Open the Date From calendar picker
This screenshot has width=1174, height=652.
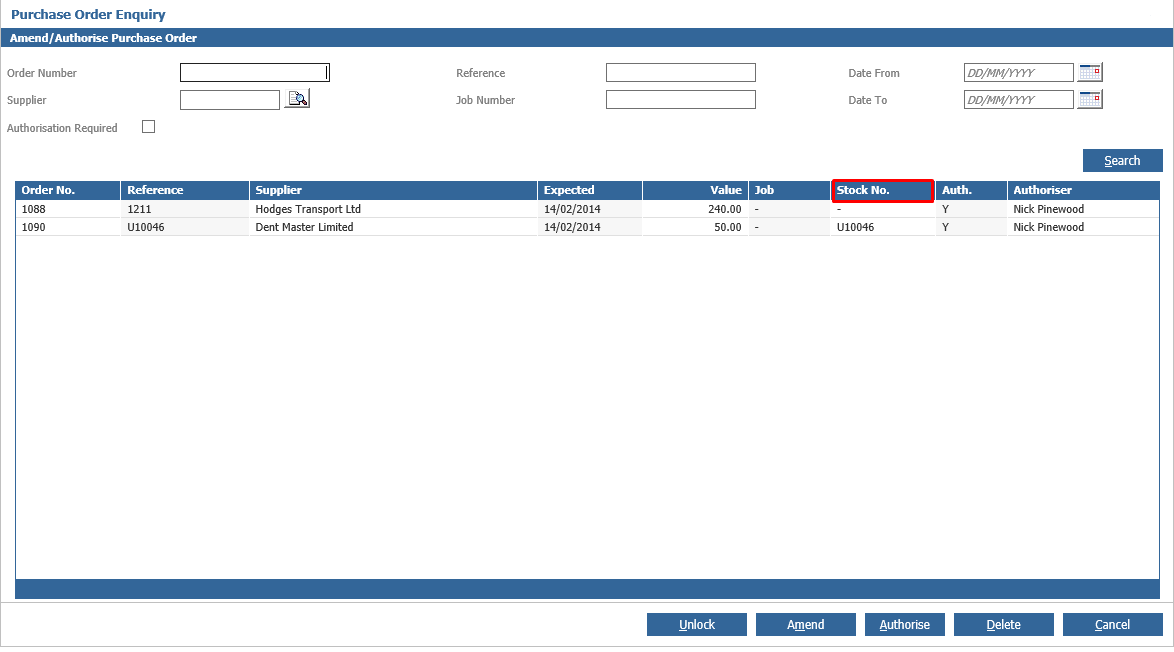click(1090, 72)
